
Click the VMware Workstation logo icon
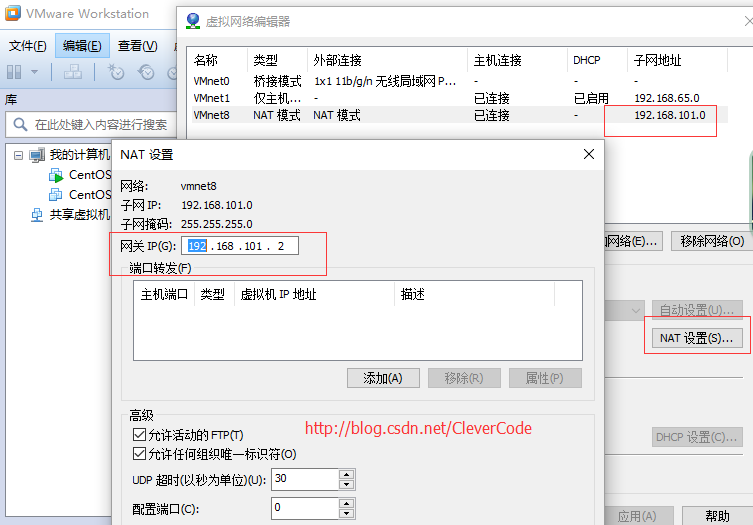tap(12, 13)
